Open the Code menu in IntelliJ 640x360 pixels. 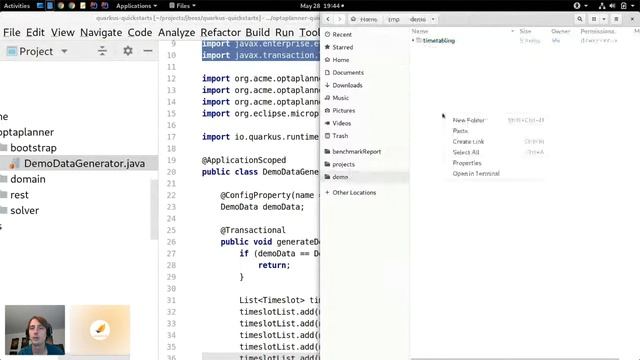click(140, 32)
